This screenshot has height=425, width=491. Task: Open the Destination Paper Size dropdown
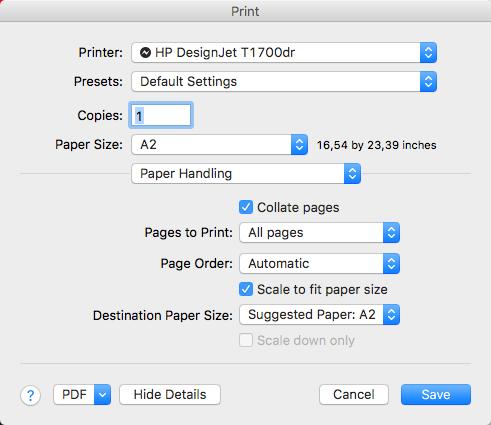tap(319, 315)
